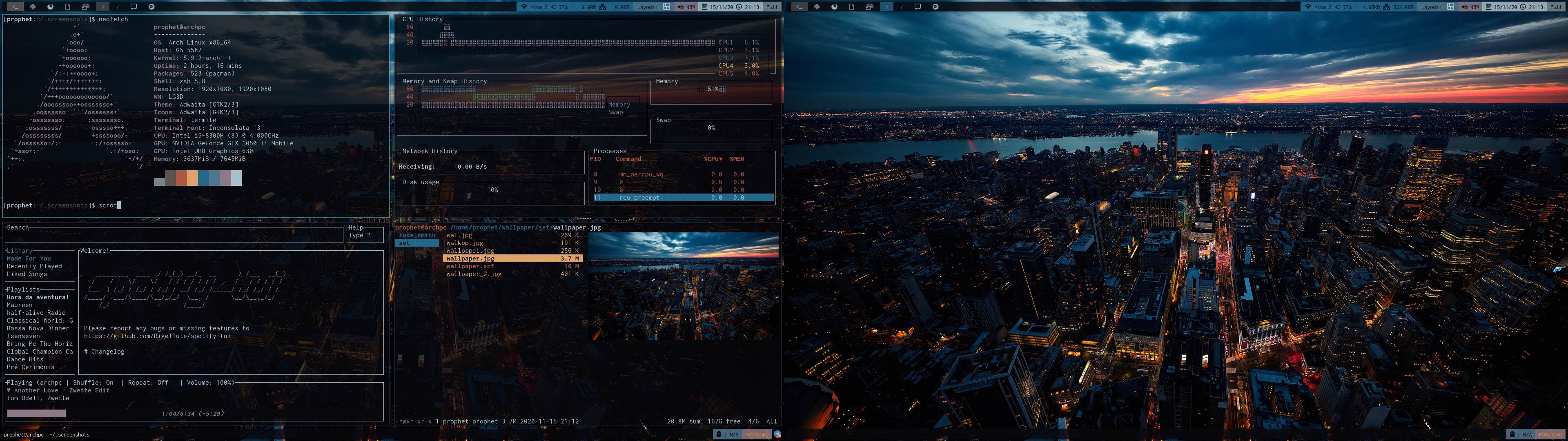The width and height of the screenshot is (1568, 441).
Task: Select the terminal workspace icon on right monitor bar
Action: 799,7
